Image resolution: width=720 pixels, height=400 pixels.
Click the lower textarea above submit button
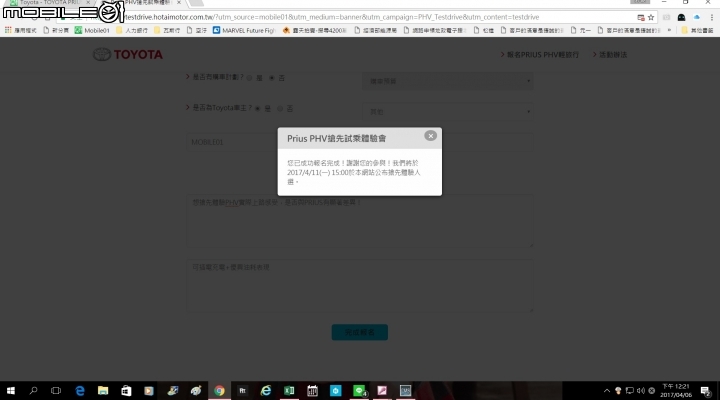360,285
